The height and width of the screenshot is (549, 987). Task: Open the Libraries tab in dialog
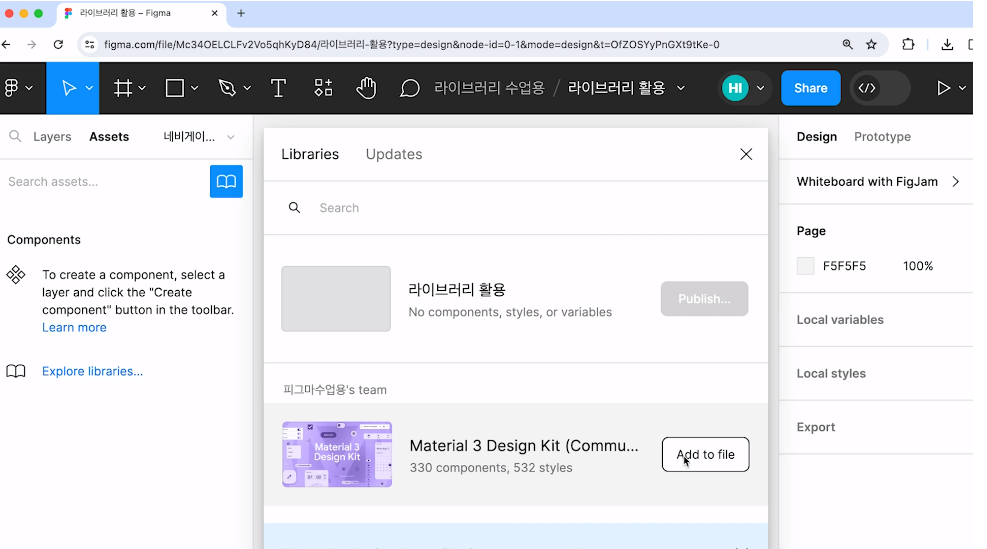point(310,154)
